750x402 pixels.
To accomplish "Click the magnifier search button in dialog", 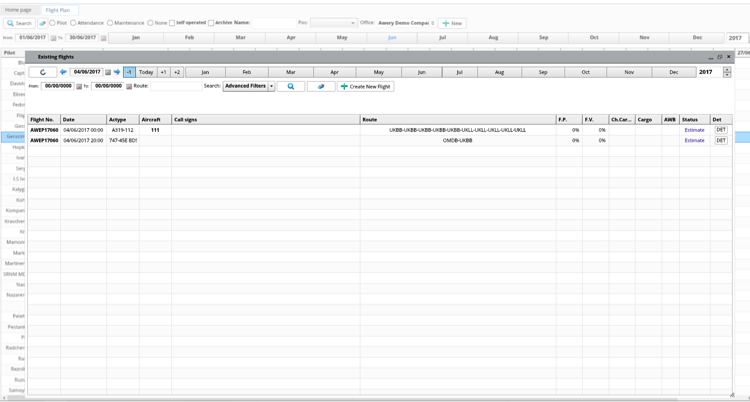I will pos(291,87).
